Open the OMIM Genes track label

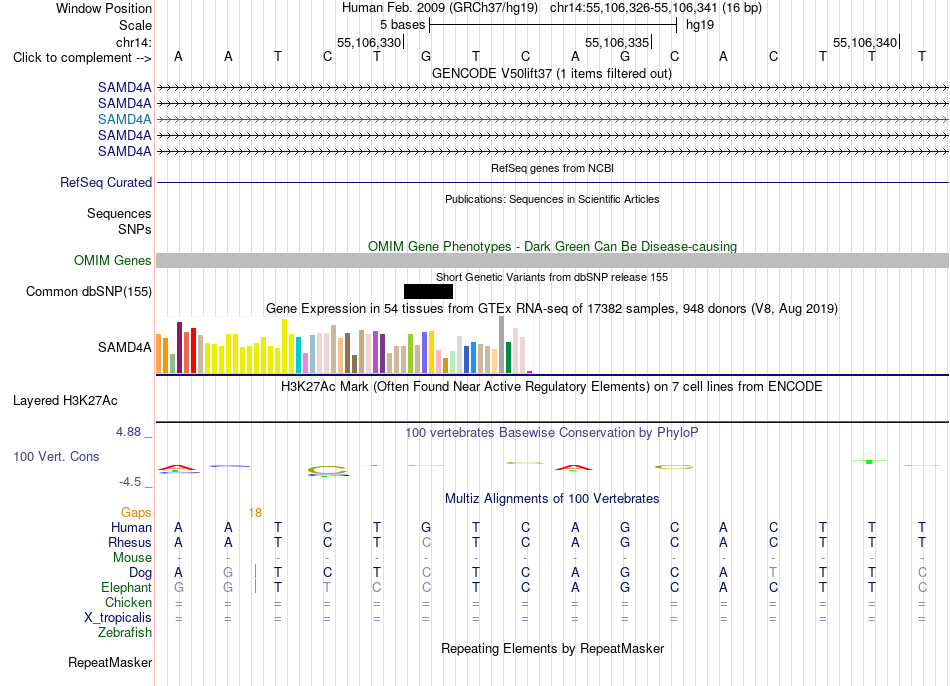coord(113,261)
